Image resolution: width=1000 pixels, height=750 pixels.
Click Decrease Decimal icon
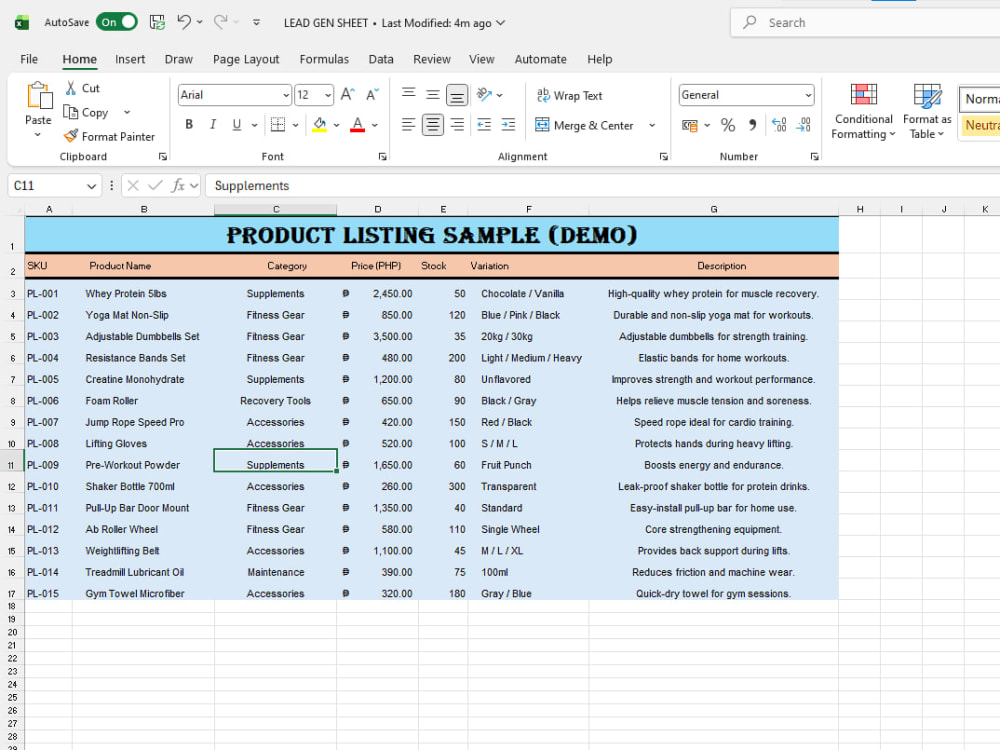click(x=804, y=125)
